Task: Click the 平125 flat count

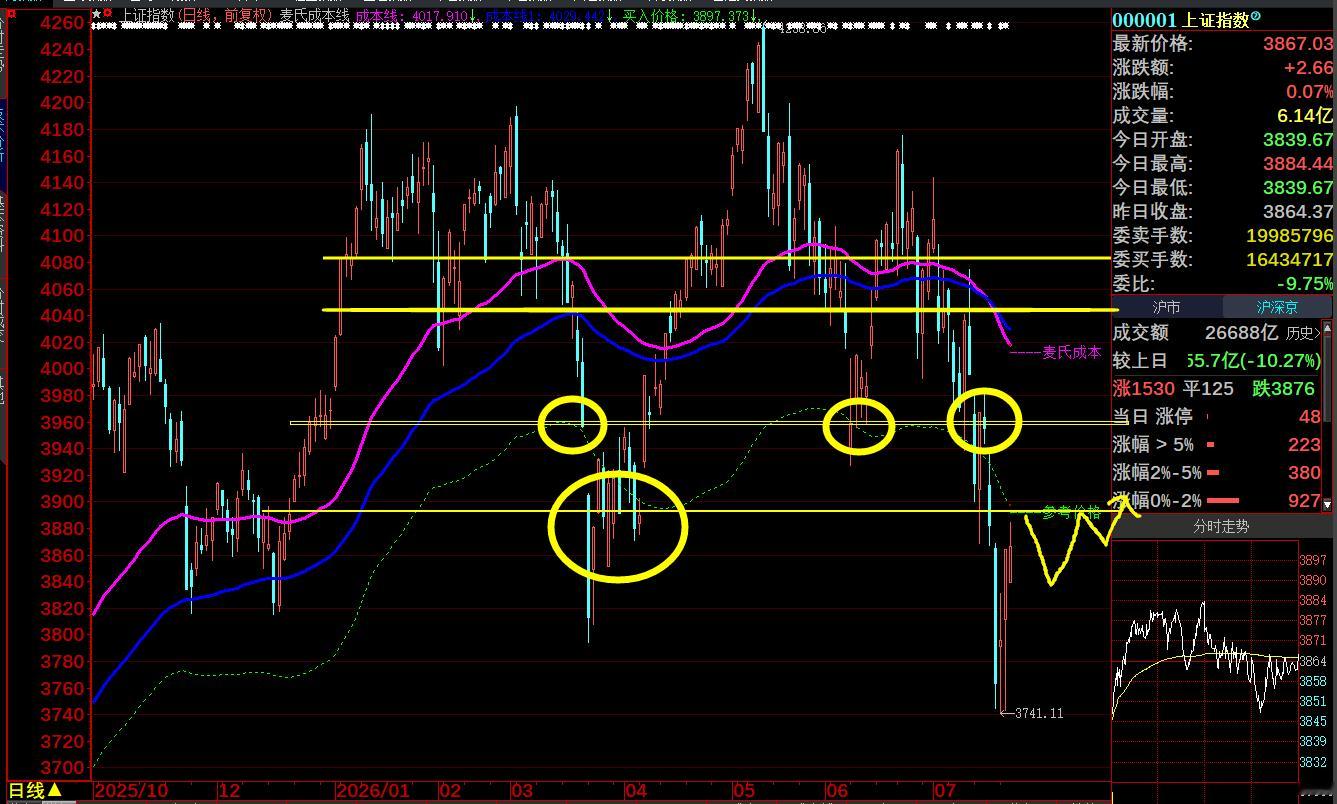Action: coord(1208,389)
